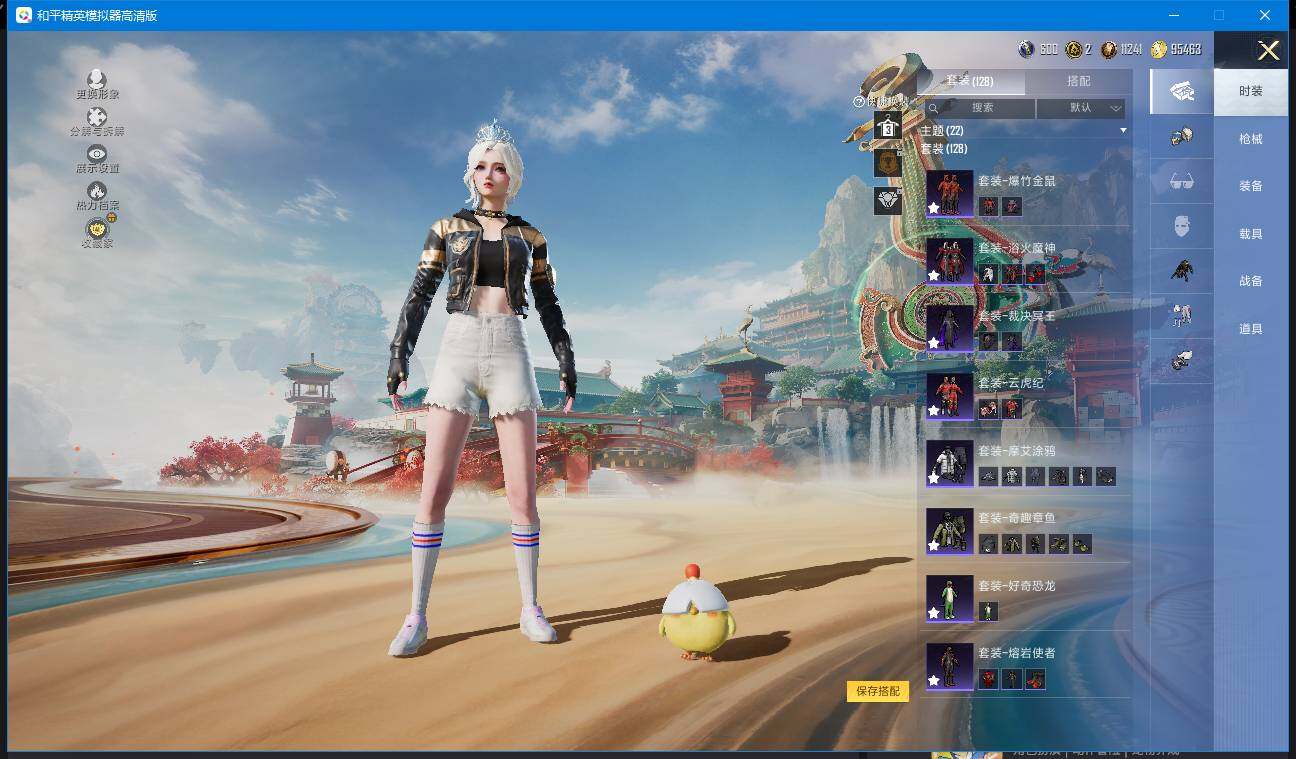Select the 套装-熔岩使者 outfit thumbnail
The height and width of the screenshot is (759, 1296).
click(949, 665)
